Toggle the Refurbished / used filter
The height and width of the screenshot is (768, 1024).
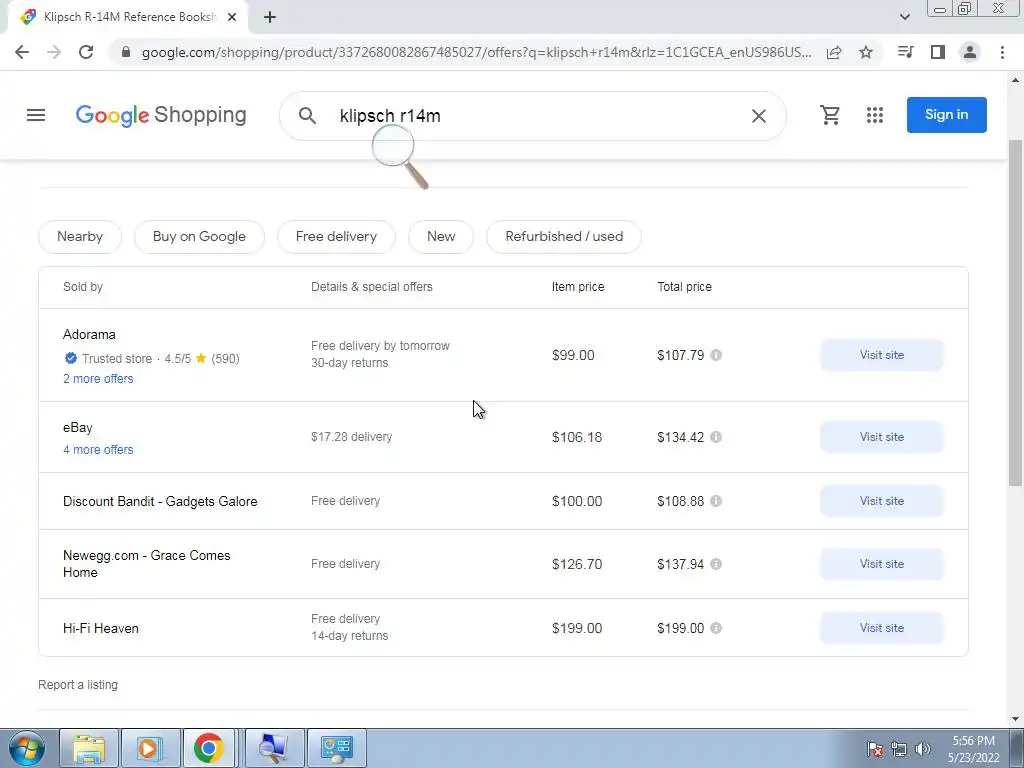pos(564,236)
